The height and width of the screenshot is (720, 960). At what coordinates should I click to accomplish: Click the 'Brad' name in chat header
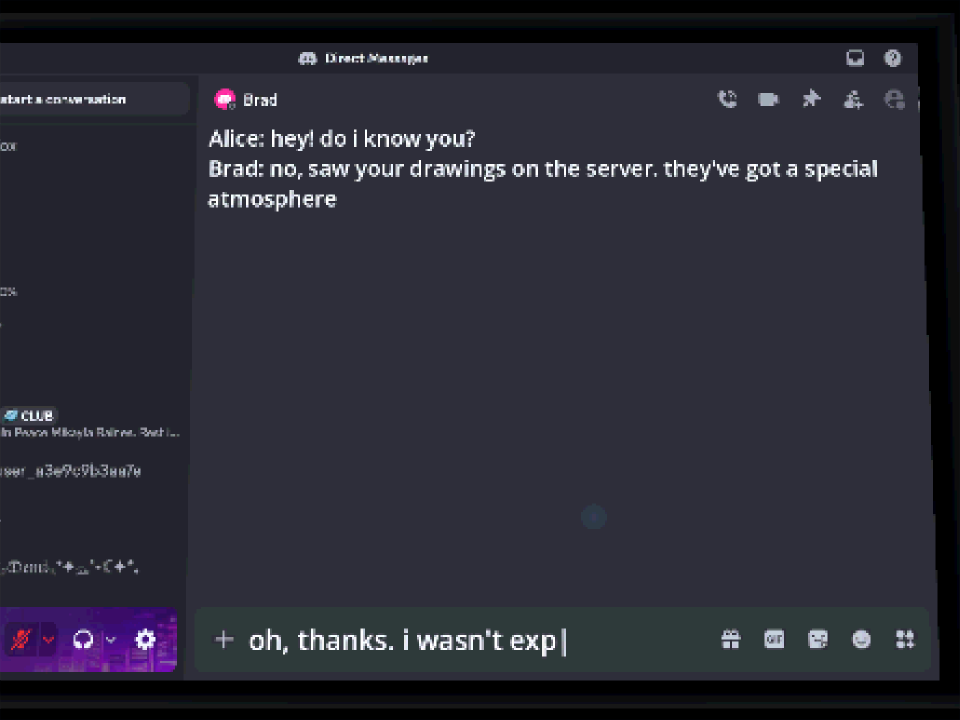pos(260,100)
